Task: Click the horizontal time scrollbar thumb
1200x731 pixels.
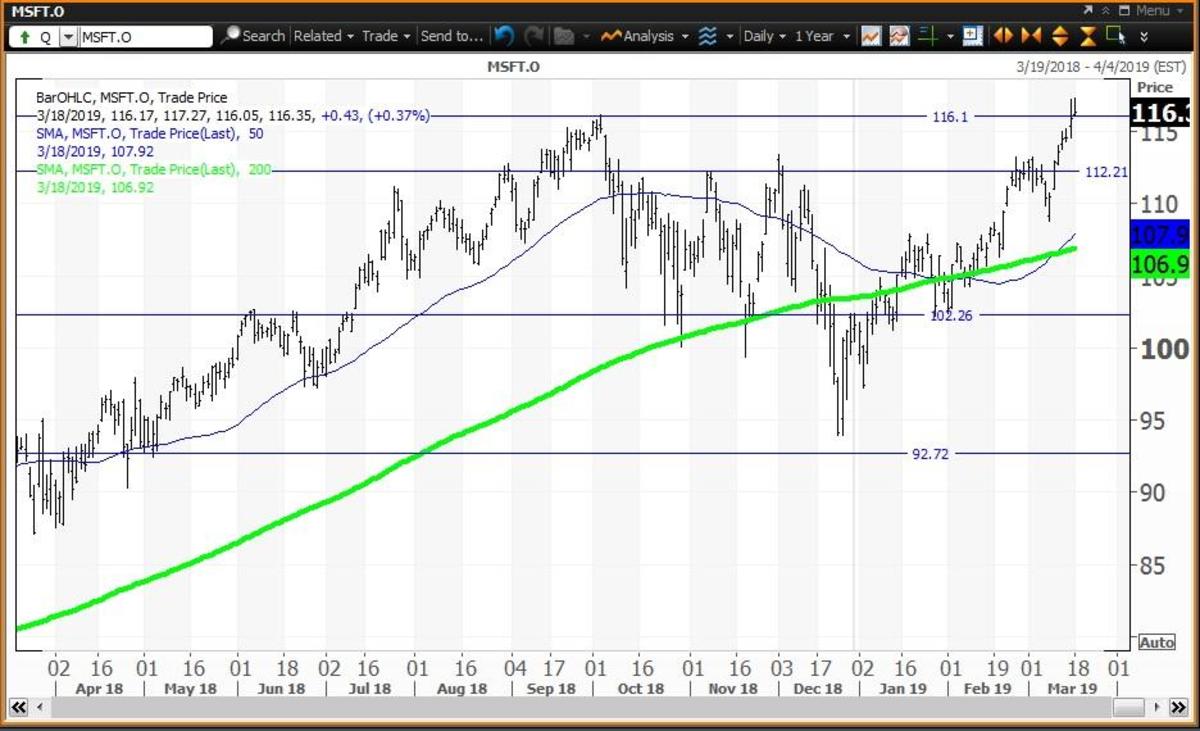Action: [1129, 708]
